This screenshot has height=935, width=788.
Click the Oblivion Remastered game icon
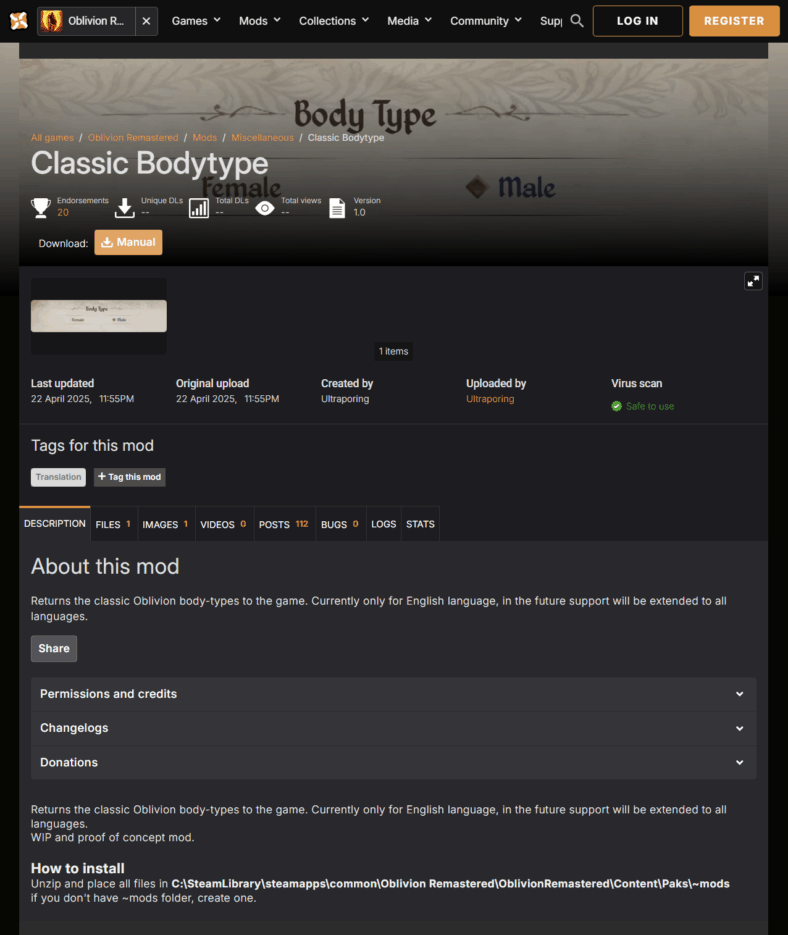coord(52,21)
